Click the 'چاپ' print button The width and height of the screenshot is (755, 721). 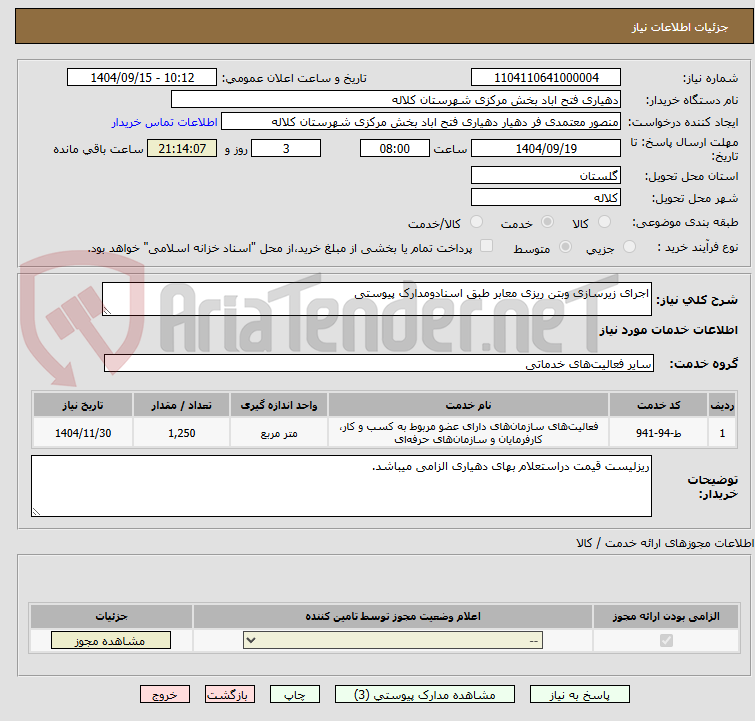(295, 695)
